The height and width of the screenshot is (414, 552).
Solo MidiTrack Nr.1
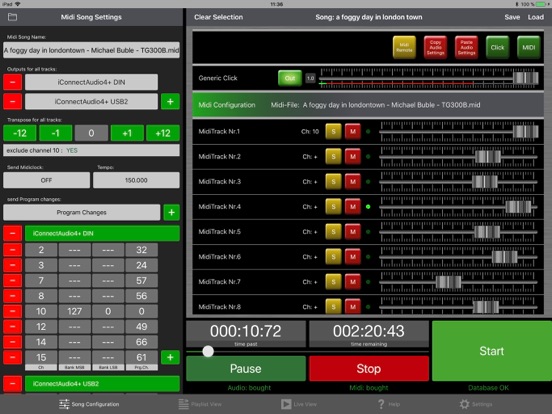(x=333, y=132)
